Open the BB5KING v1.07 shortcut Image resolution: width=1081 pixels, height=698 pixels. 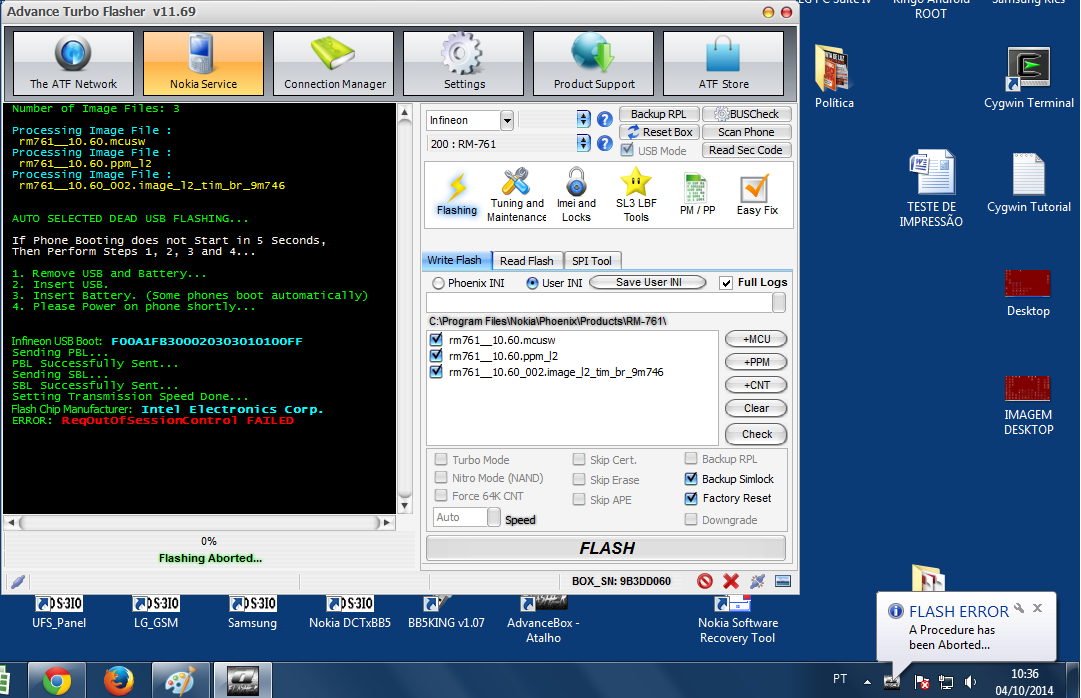[x=446, y=612]
